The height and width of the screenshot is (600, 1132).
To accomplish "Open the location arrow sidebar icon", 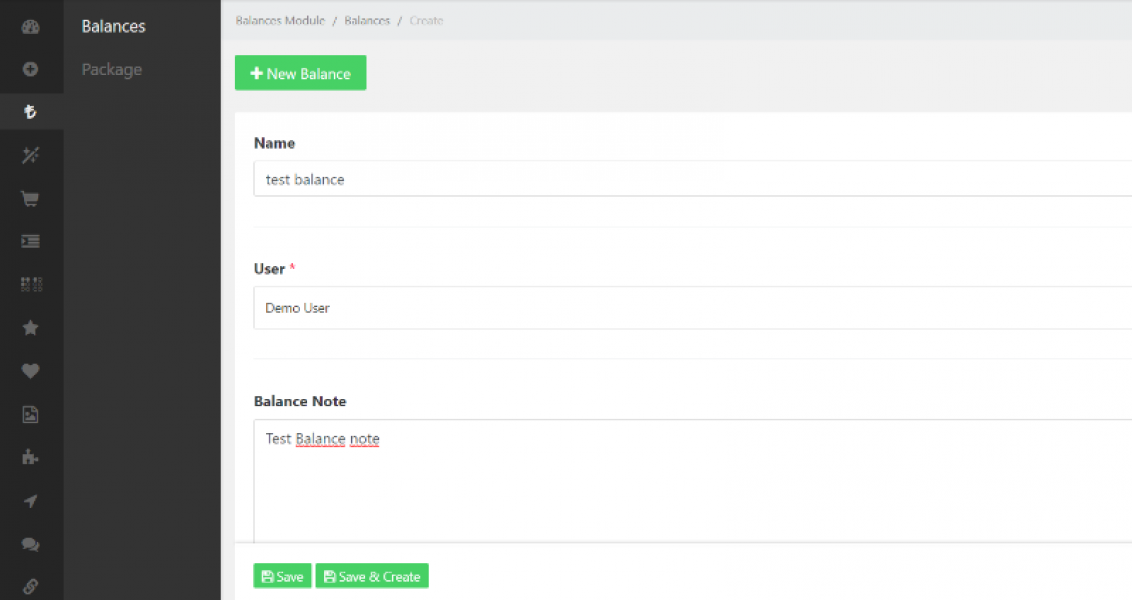I will tap(30, 501).
